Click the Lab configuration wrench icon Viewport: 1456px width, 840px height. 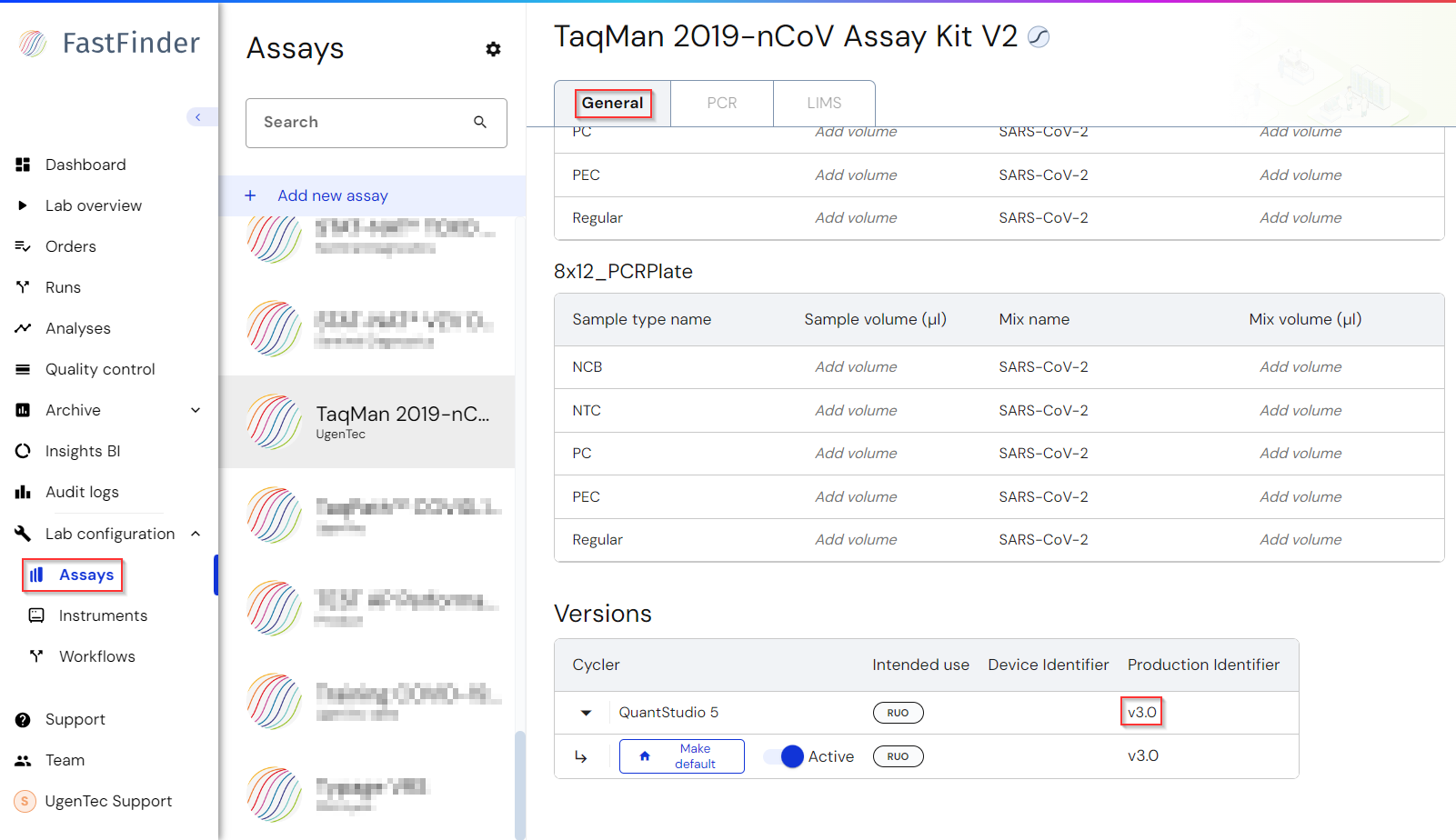tap(24, 534)
